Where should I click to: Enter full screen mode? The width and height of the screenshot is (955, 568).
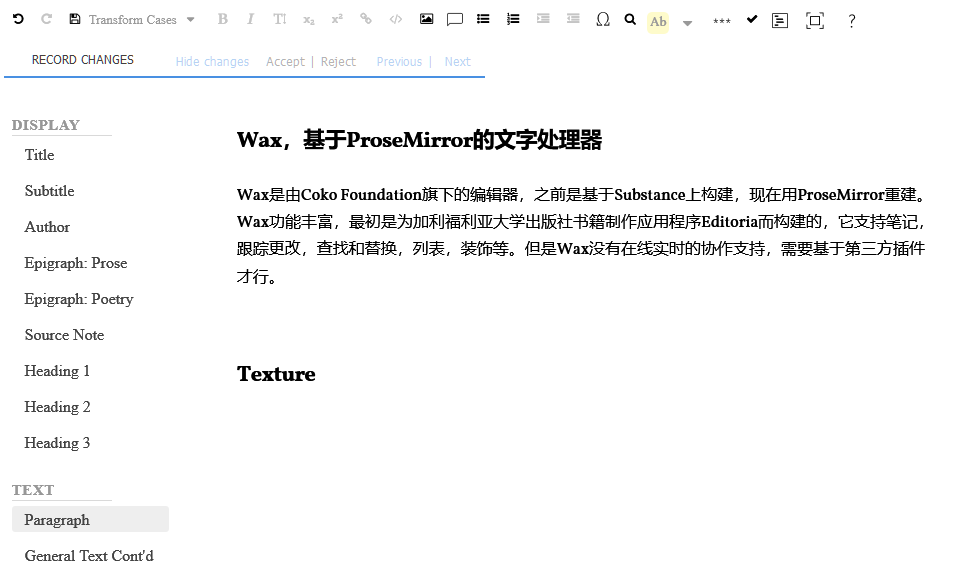[x=815, y=21]
